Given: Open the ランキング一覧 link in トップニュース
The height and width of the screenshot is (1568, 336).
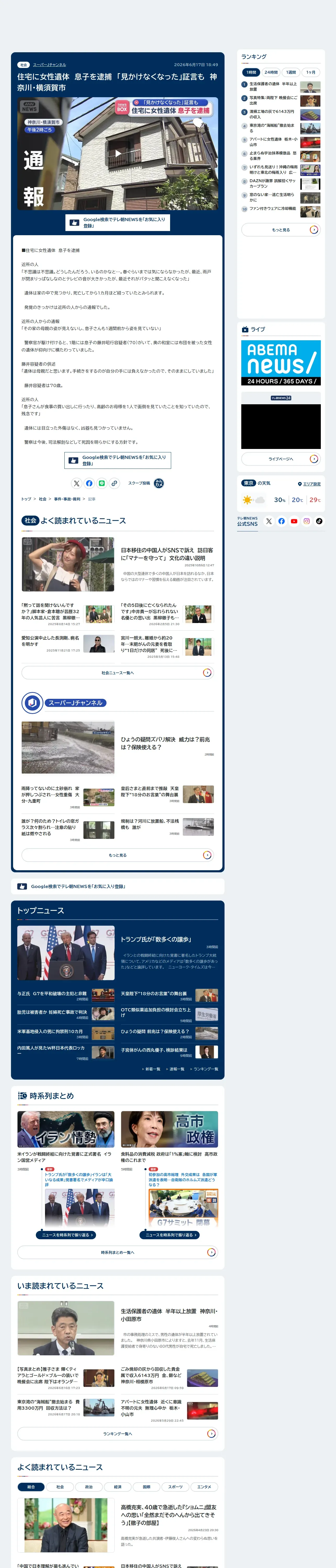Looking at the screenshot, I should [x=204, y=1069].
